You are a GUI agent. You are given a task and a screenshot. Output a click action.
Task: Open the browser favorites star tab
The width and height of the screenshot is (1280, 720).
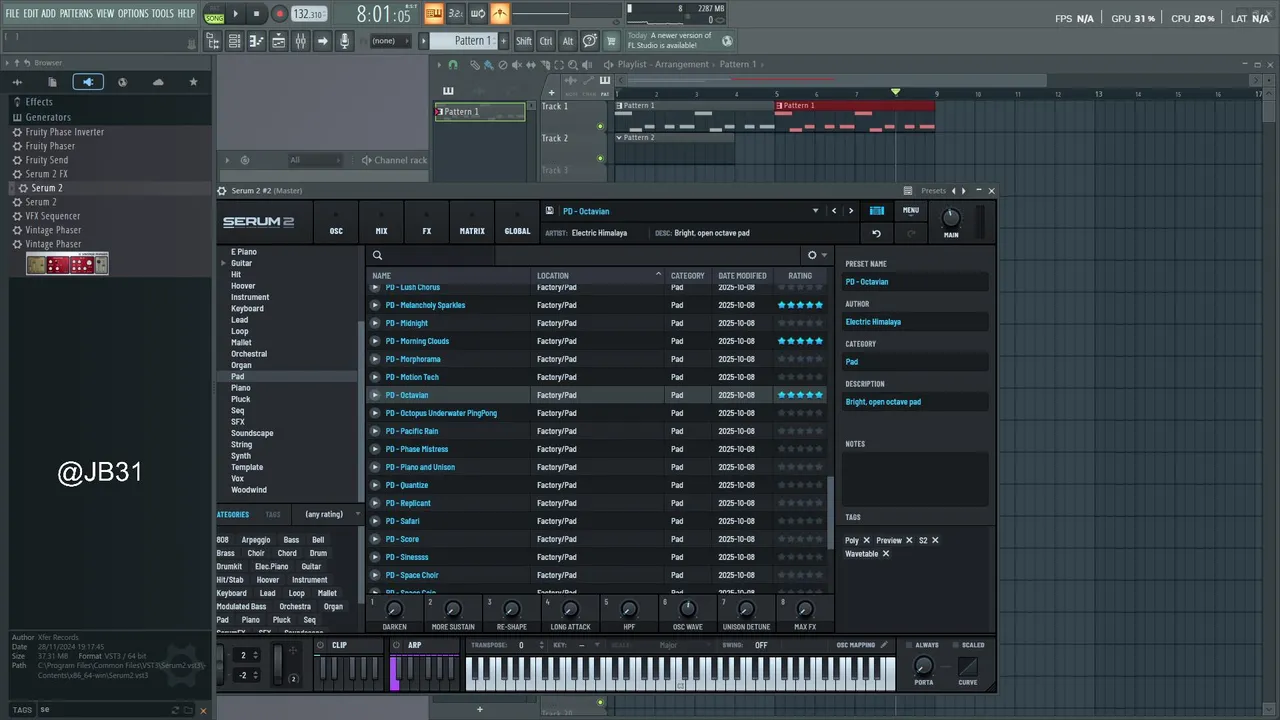pos(193,82)
